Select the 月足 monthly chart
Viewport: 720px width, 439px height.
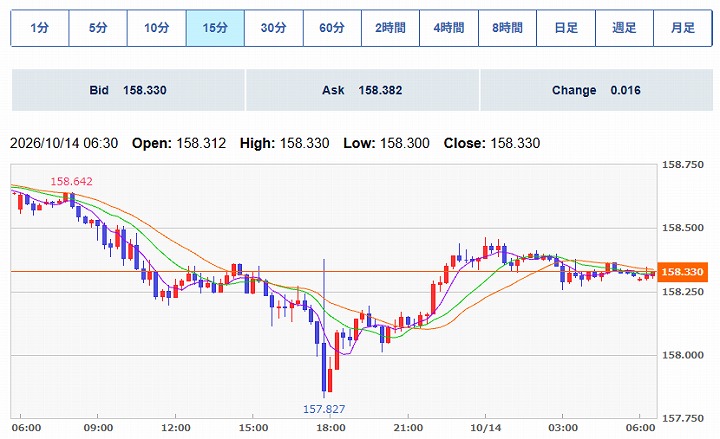683,28
